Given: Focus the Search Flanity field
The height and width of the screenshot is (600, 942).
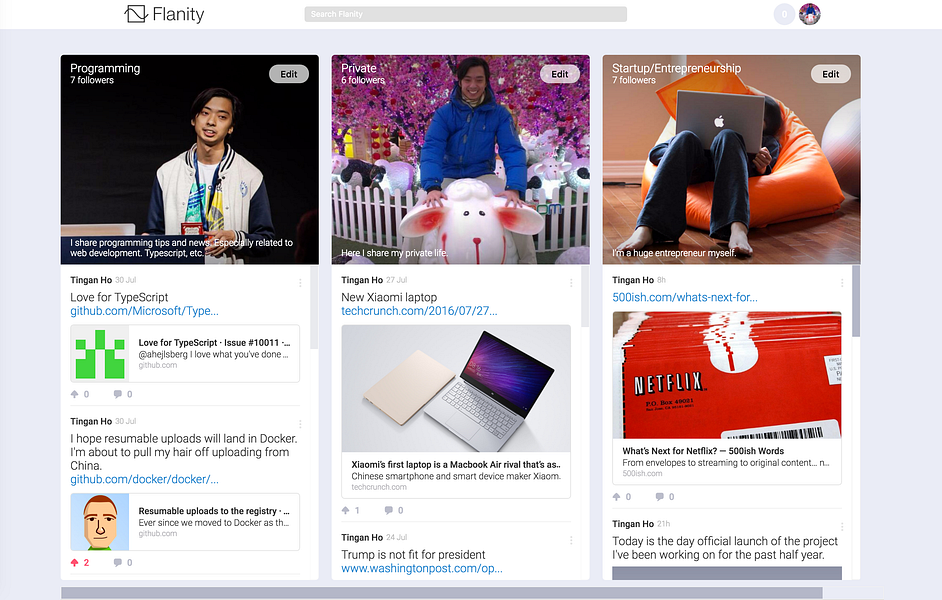Looking at the screenshot, I should click(x=466, y=14).
